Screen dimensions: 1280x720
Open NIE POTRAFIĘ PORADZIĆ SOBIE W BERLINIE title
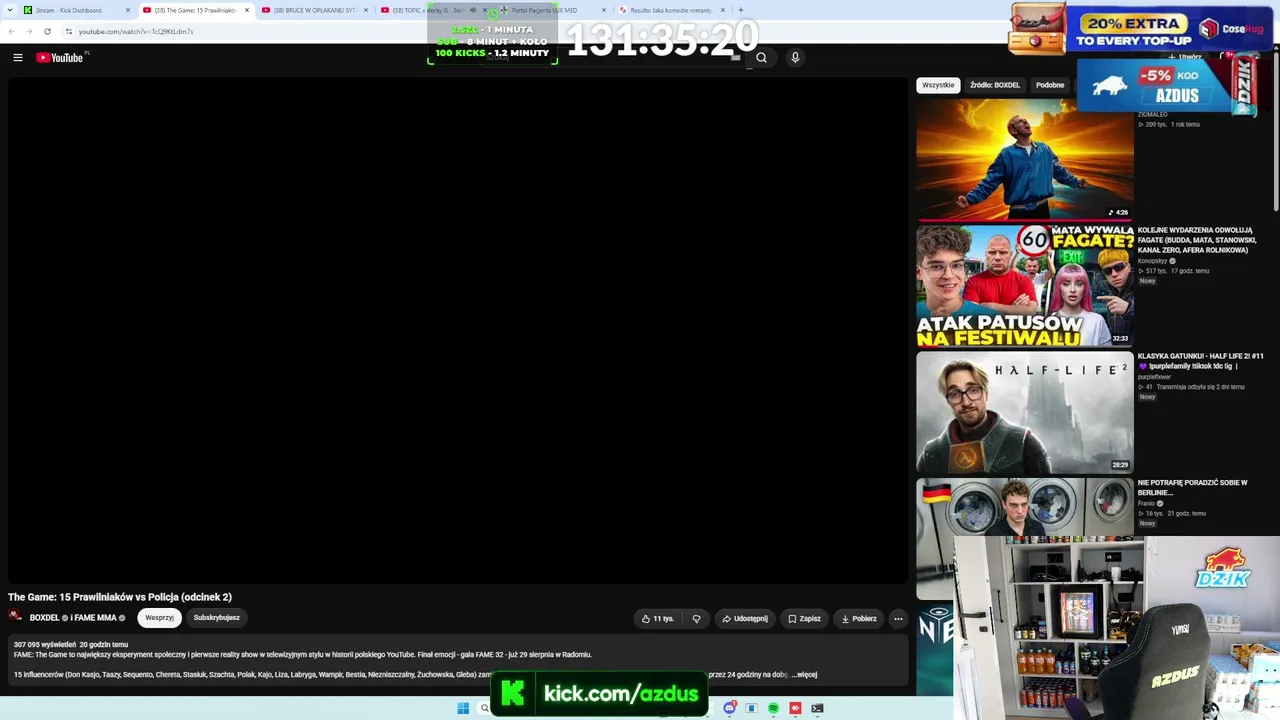point(1193,488)
